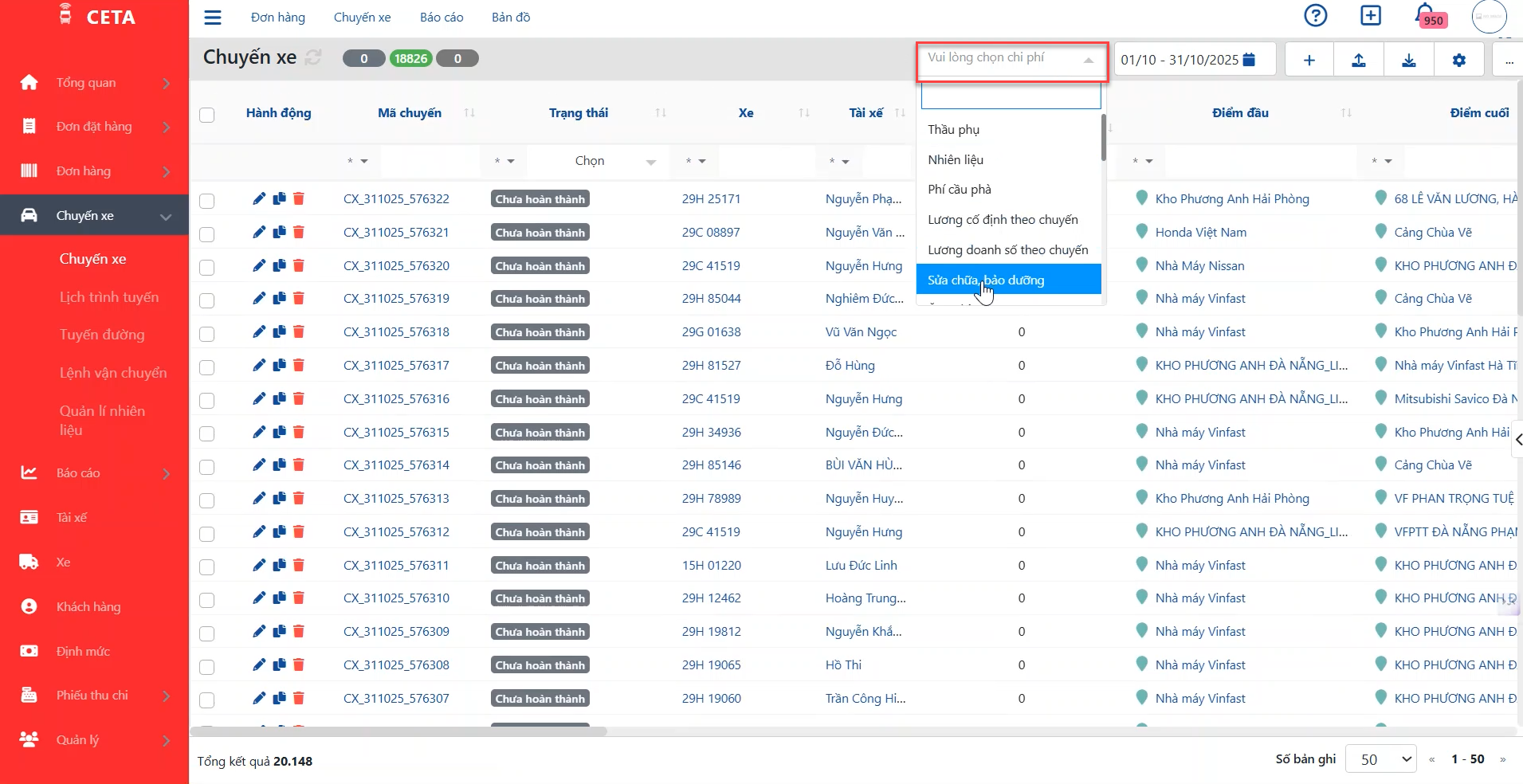Click the date range 01/10 - 31/10/2025 field

pyautogui.click(x=1187, y=60)
